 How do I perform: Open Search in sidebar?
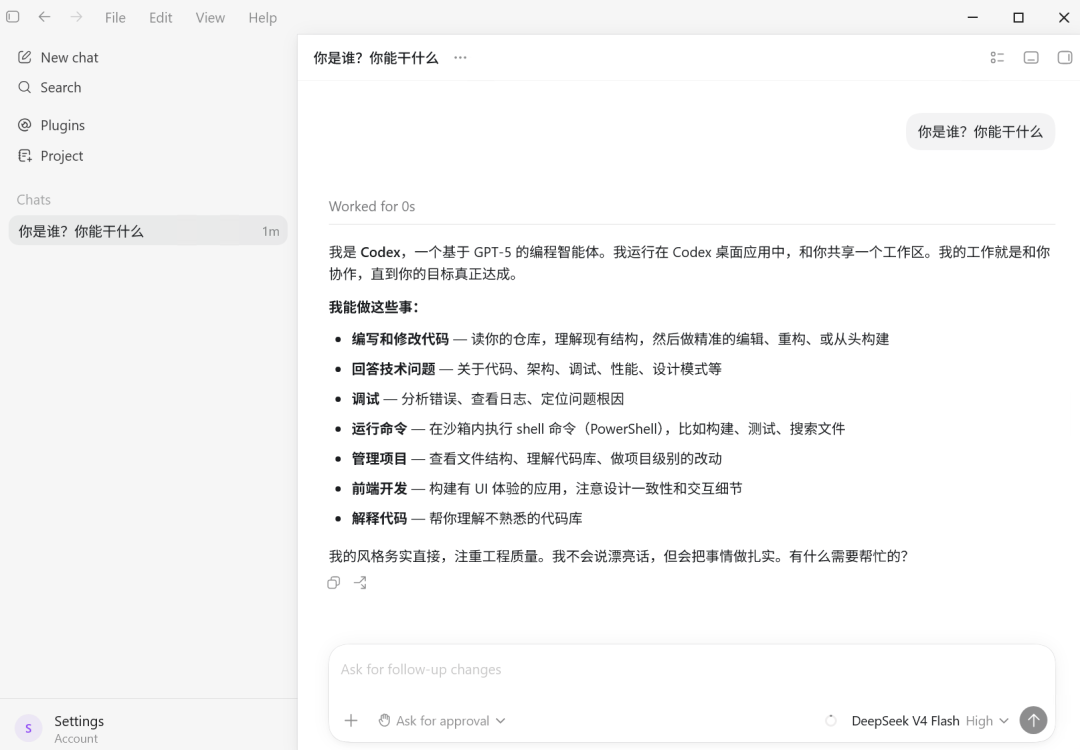(50, 87)
